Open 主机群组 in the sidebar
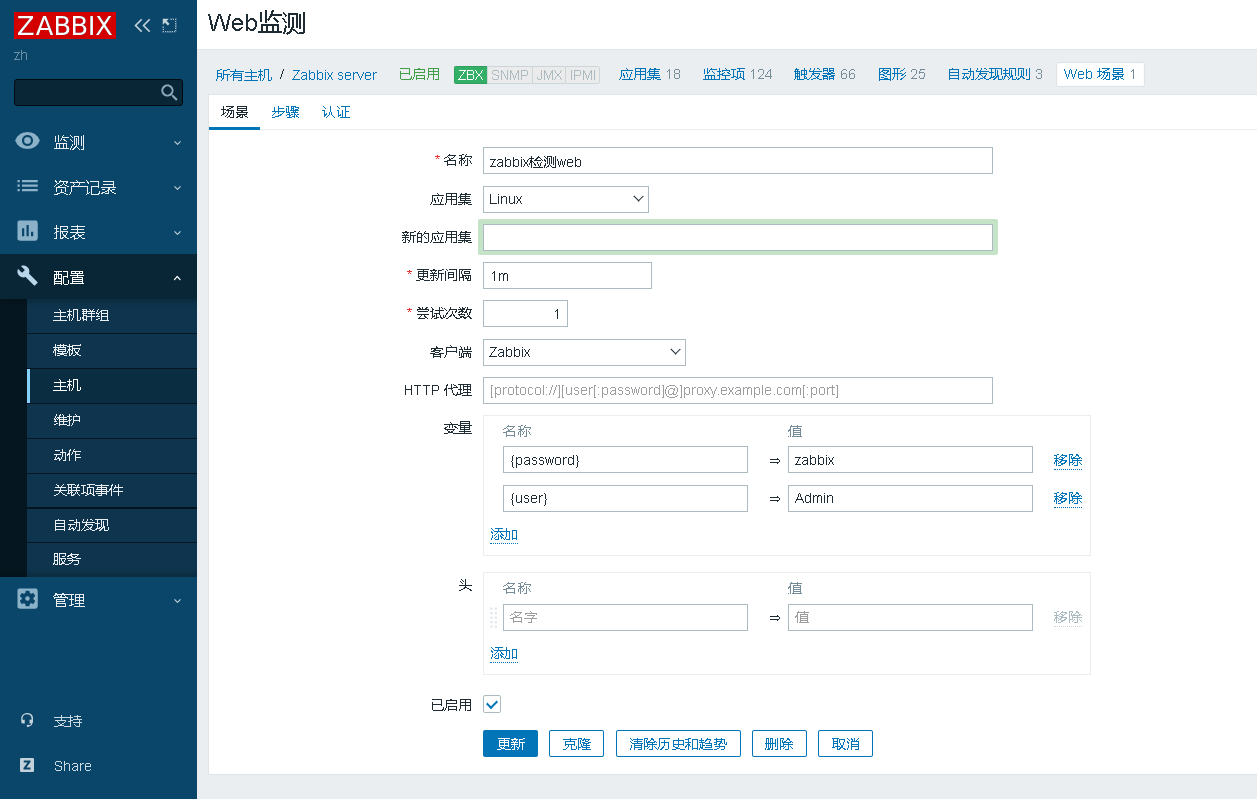This screenshot has width=1257, height=799. click(x=112, y=316)
